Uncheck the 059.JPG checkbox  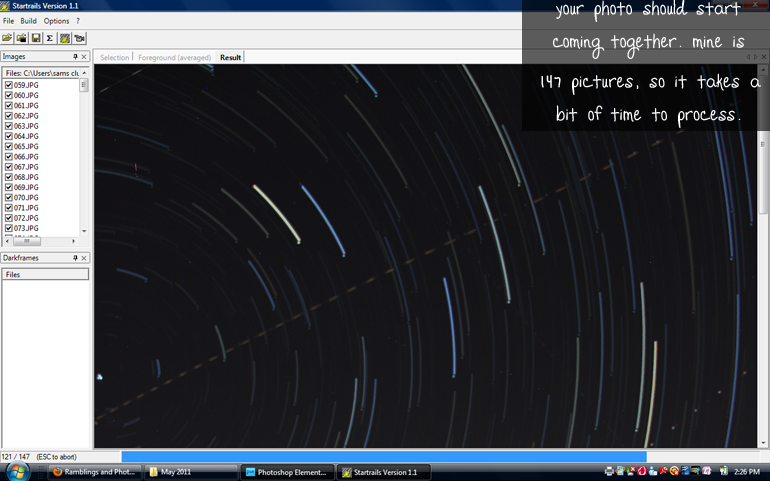(8, 85)
